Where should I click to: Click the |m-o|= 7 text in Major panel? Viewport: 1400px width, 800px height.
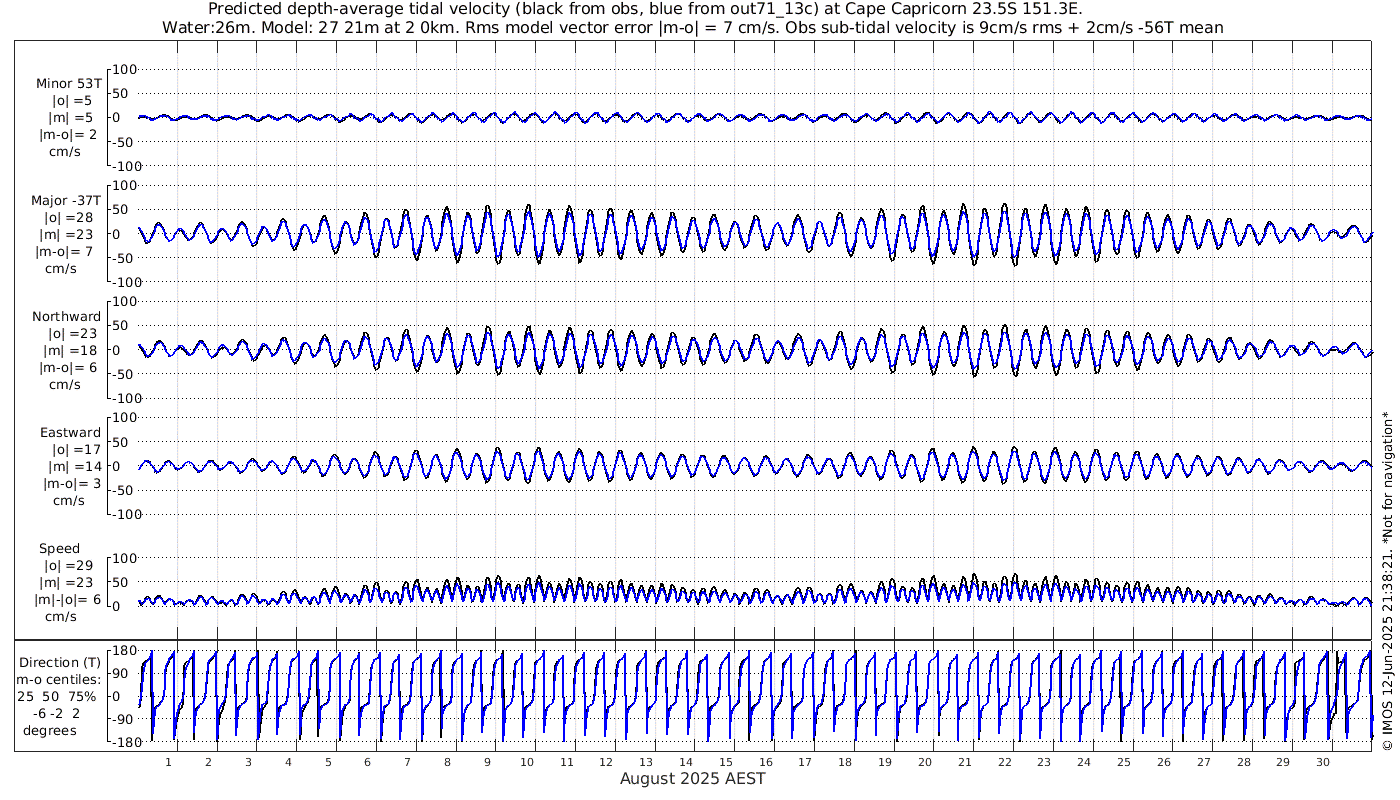[68, 251]
